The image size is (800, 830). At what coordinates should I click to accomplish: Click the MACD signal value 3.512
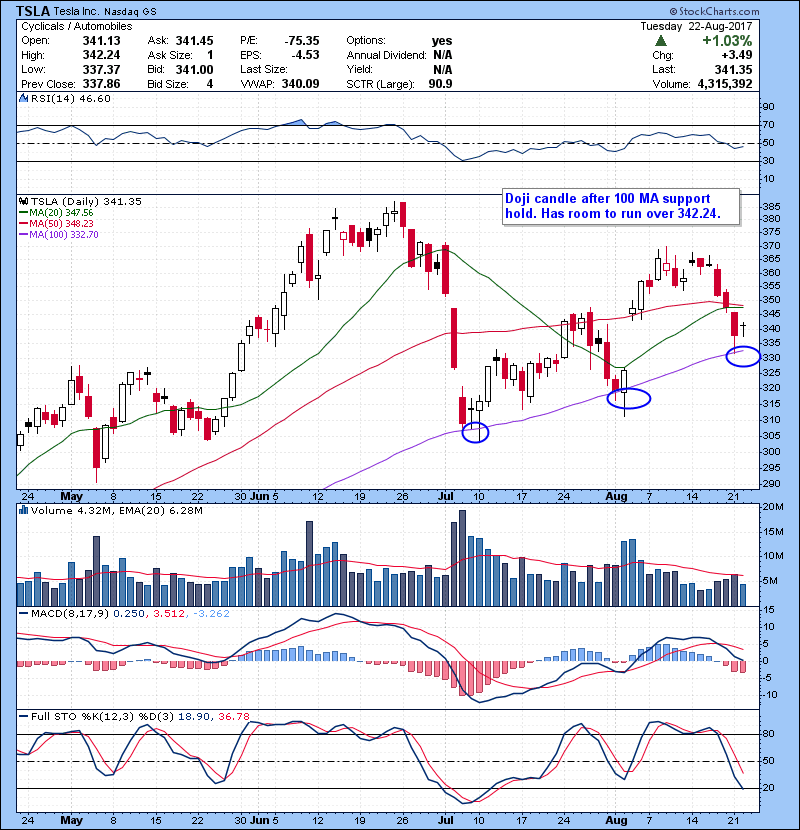click(169, 614)
